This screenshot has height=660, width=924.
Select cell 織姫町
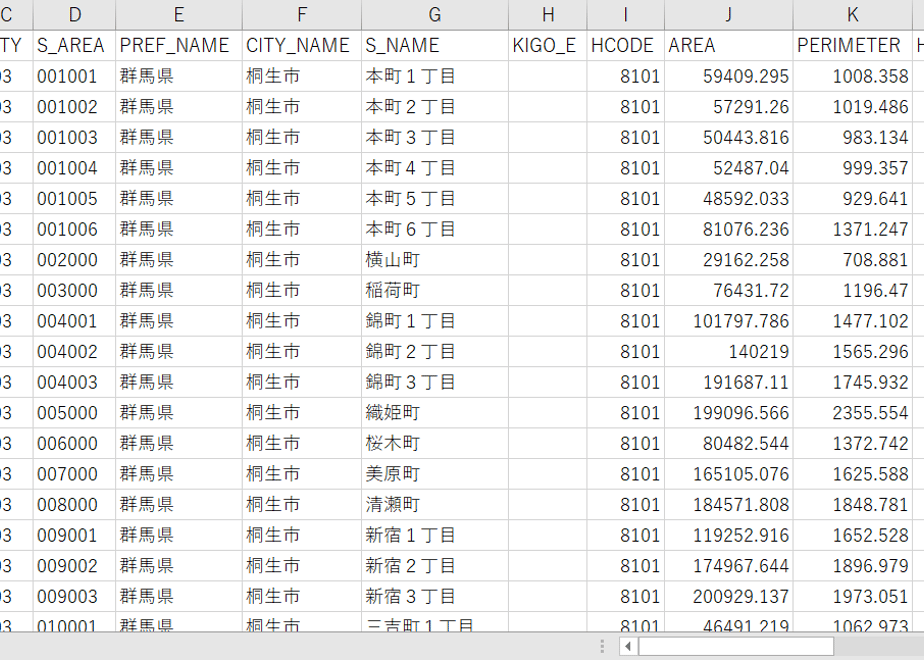pos(435,412)
